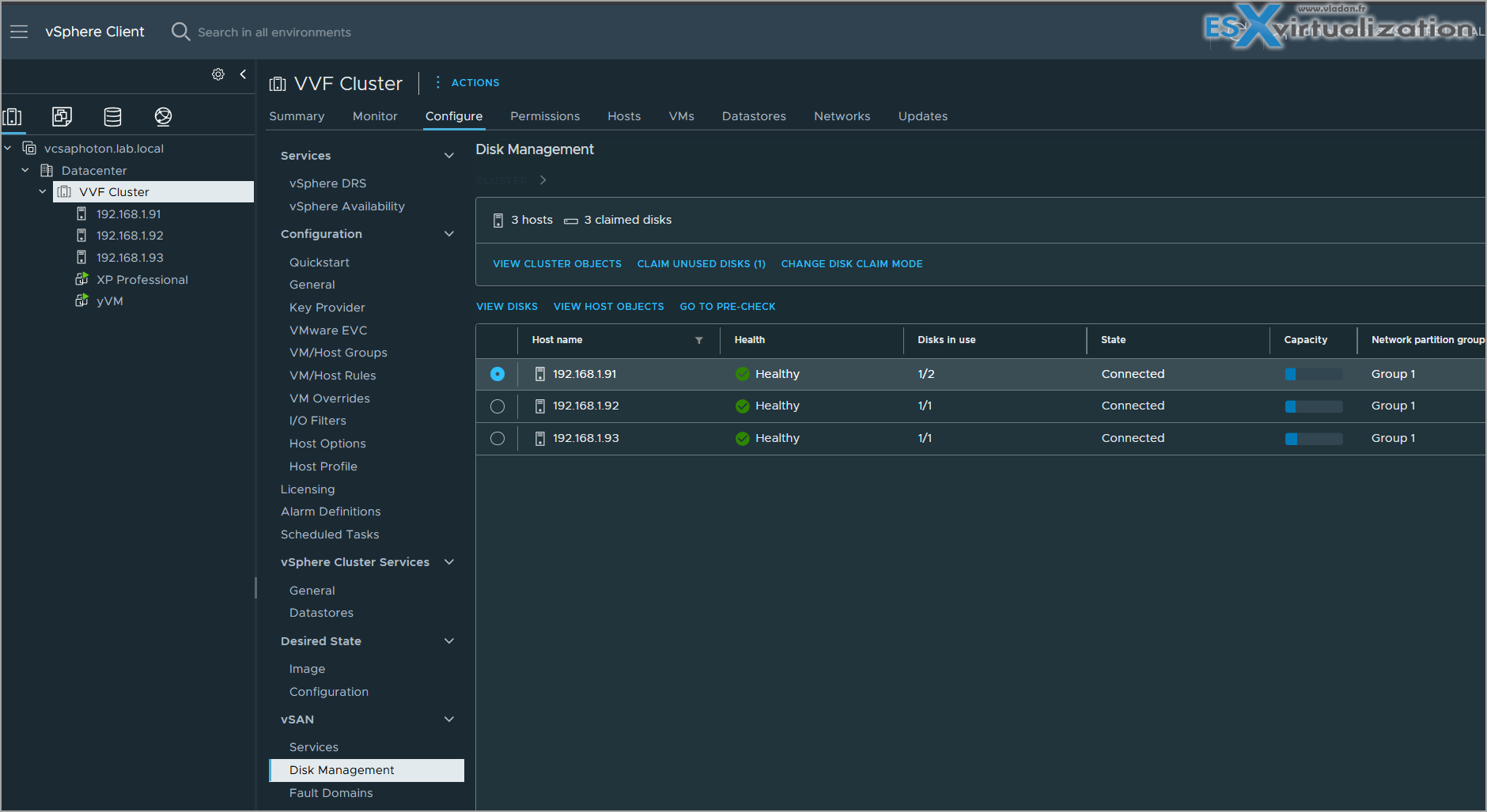The image size is (1487, 812).
Task: Open the Monitor tab
Action: [375, 116]
